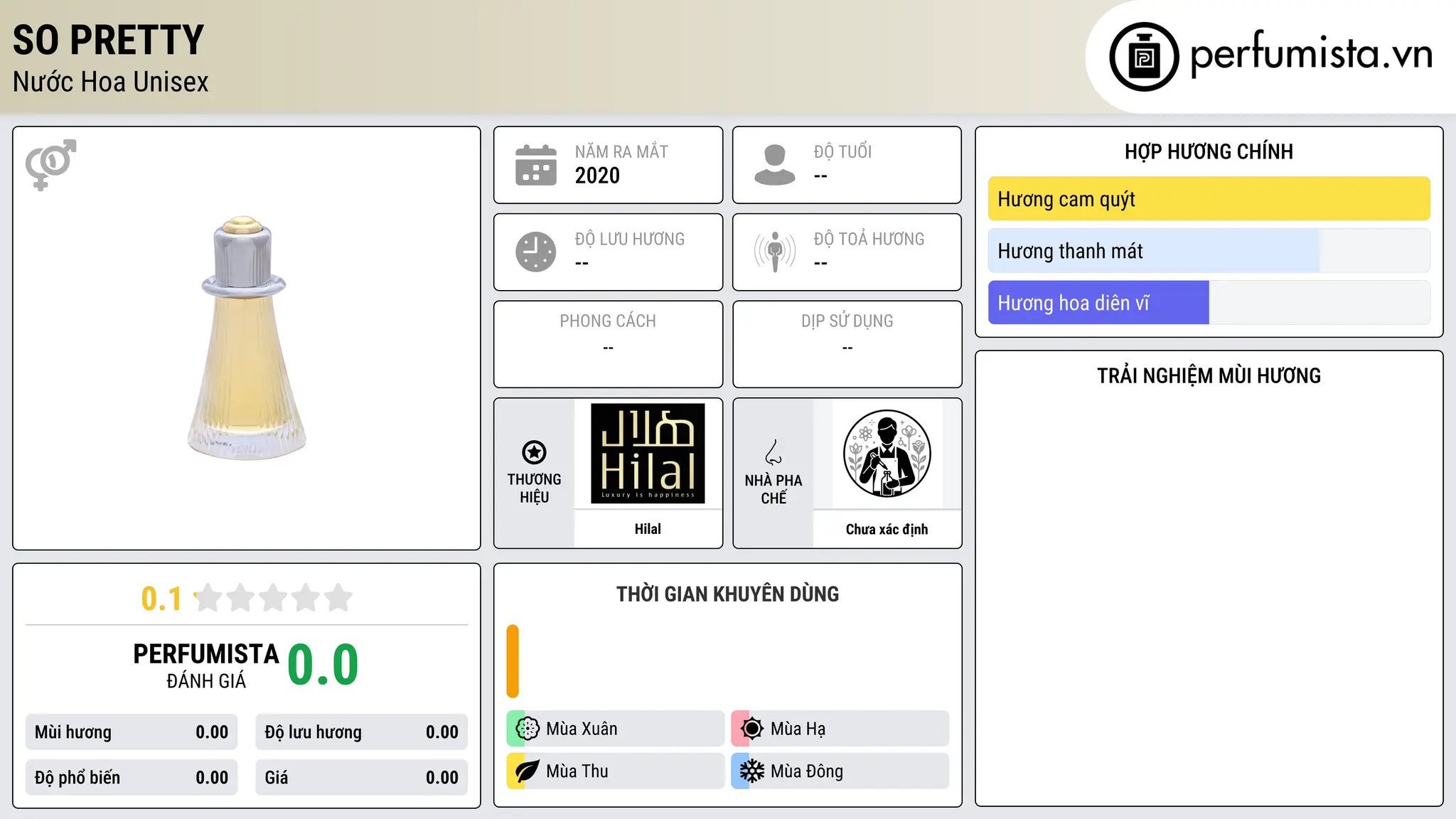This screenshot has height=819, width=1456.
Task: Click the sun icon for Mùa Hạ
Action: point(752,729)
